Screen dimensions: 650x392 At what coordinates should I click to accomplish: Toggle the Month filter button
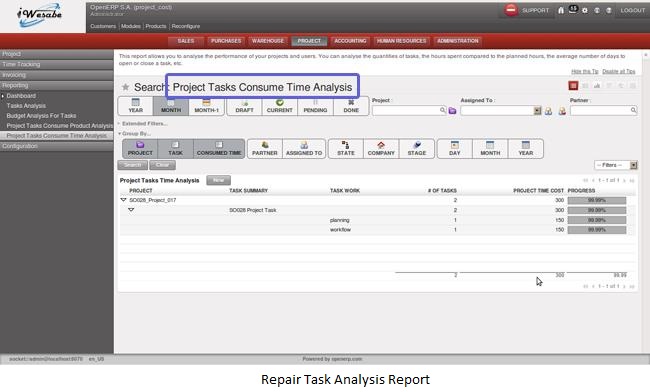click(171, 106)
